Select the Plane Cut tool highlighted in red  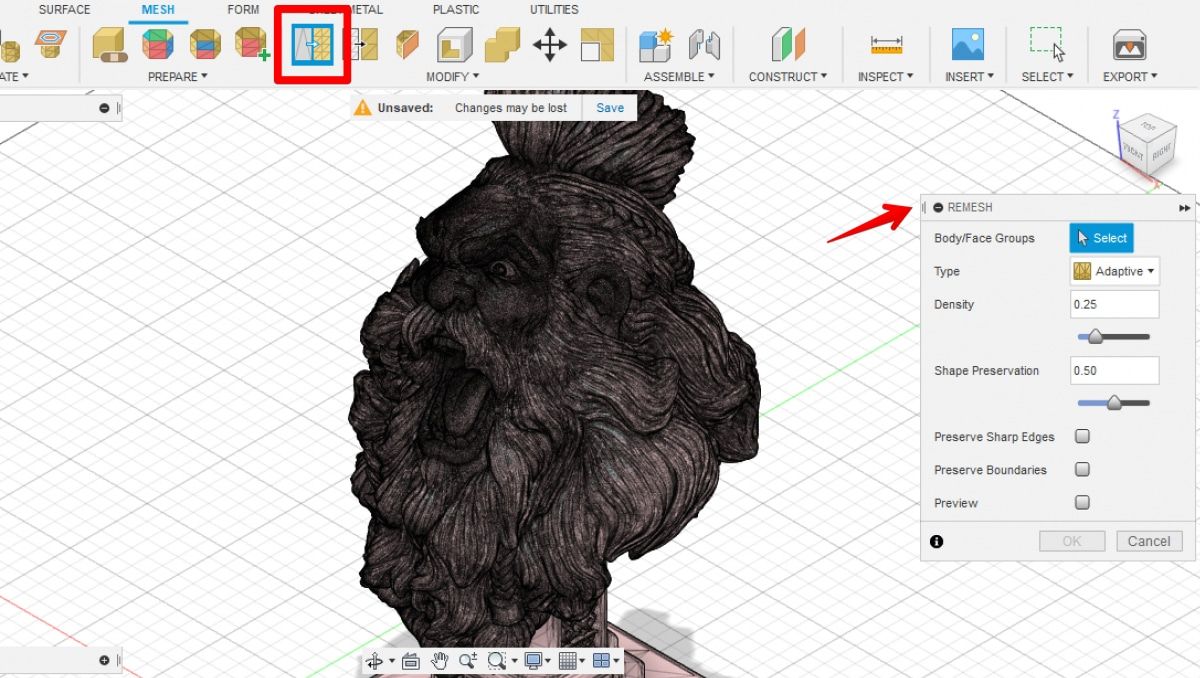click(311, 46)
